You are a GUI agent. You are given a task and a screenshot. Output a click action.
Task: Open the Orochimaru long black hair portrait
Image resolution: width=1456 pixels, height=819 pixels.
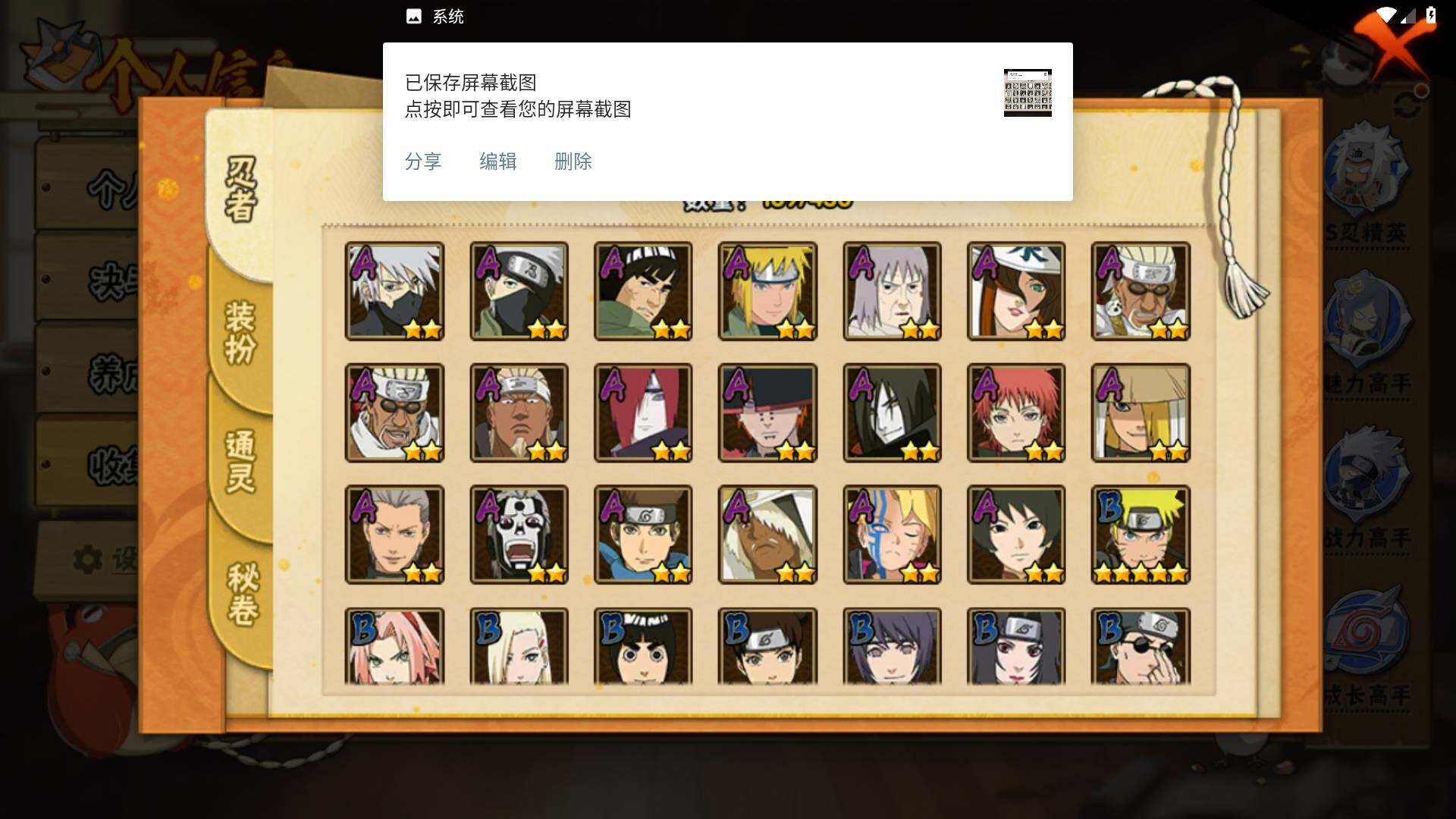892,413
